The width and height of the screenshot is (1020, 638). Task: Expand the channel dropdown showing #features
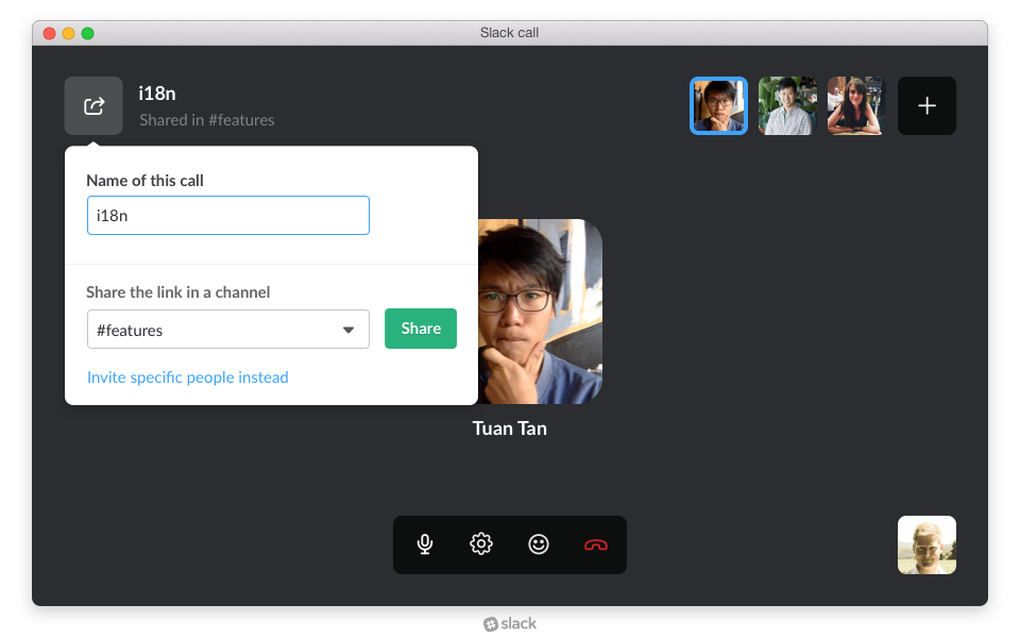coord(228,329)
